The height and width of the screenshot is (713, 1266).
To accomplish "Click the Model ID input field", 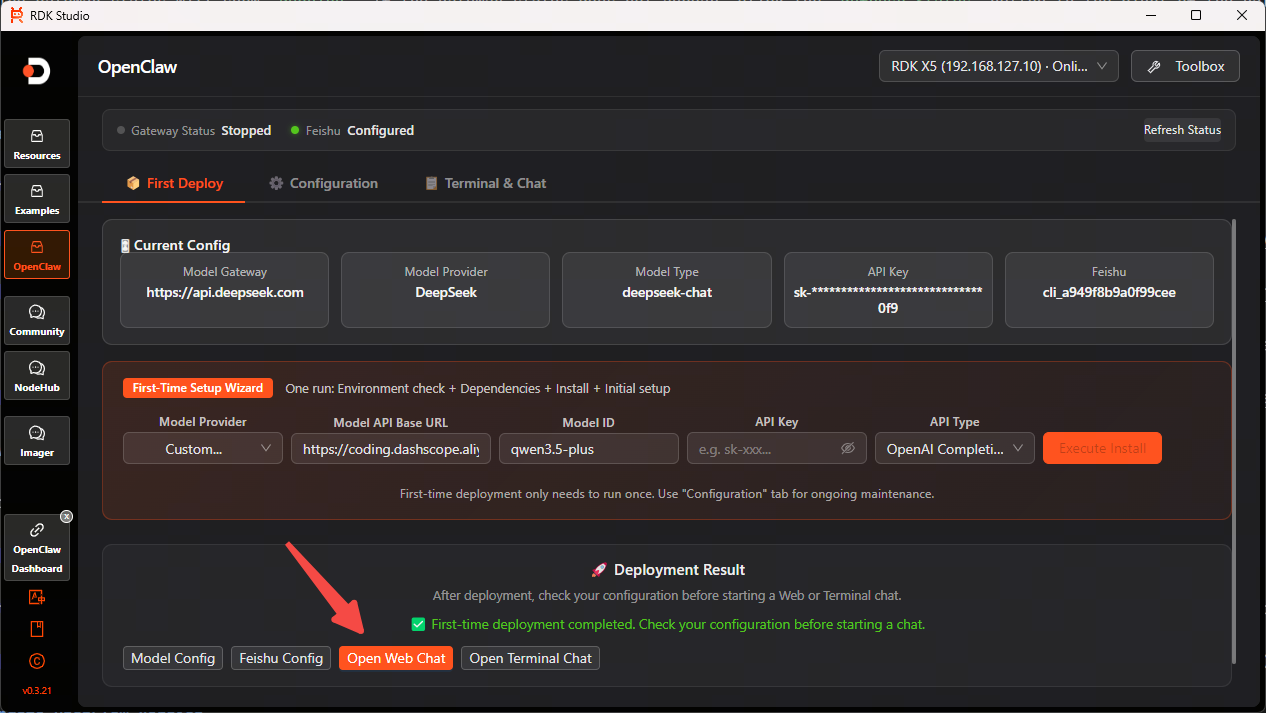I will pyautogui.click(x=589, y=449).
